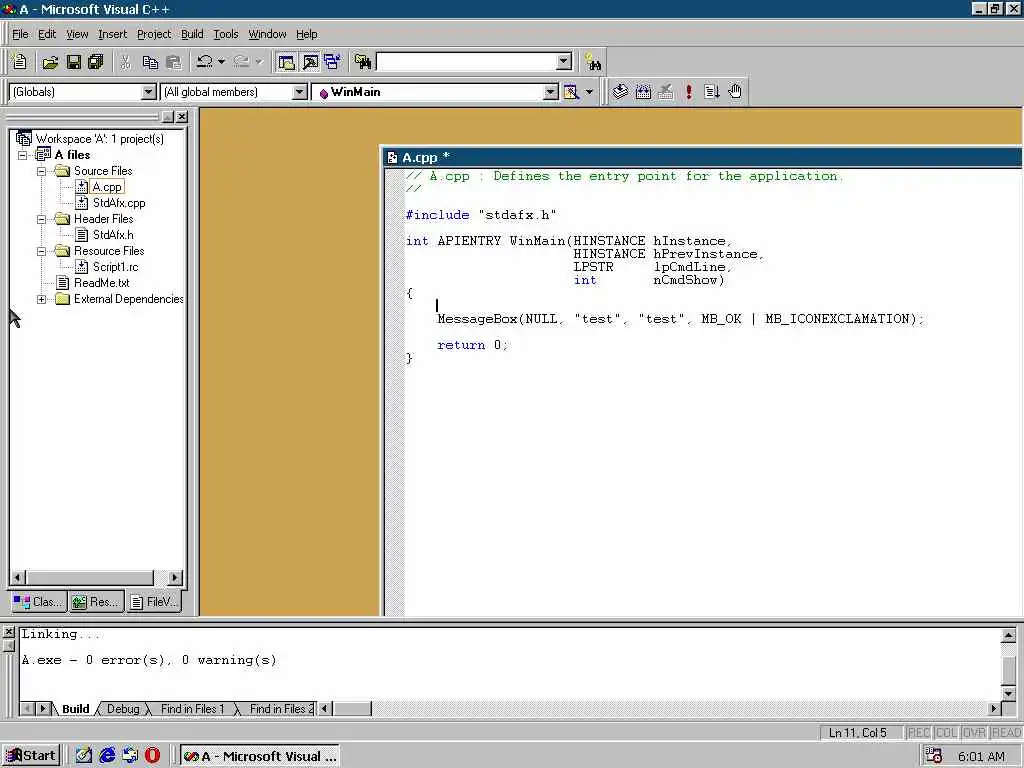Click inside the Find text field
Screen dimensions: 1024x768
(466, 62)
